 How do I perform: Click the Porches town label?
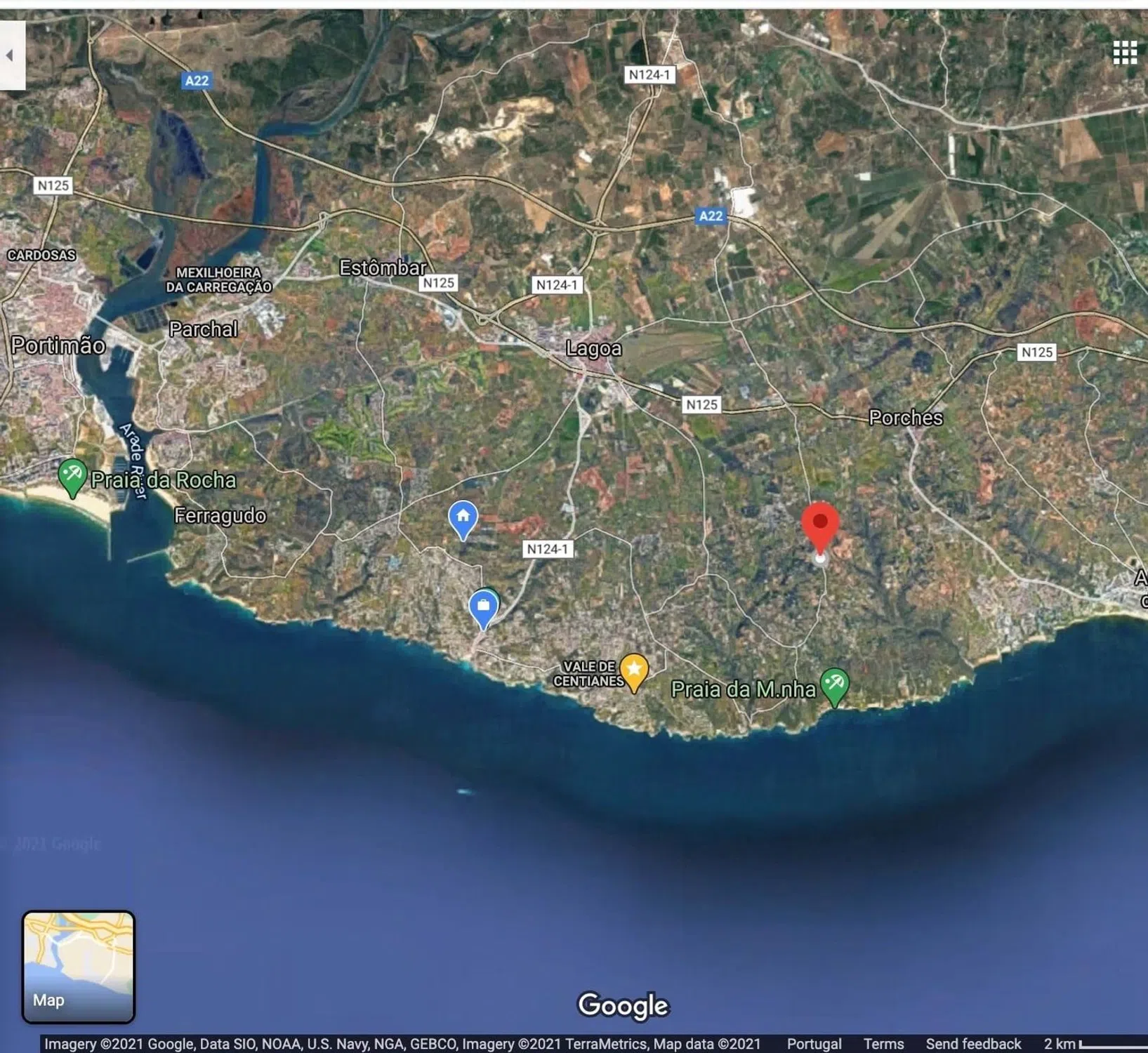pyautogui.click(x=906, y=418)
